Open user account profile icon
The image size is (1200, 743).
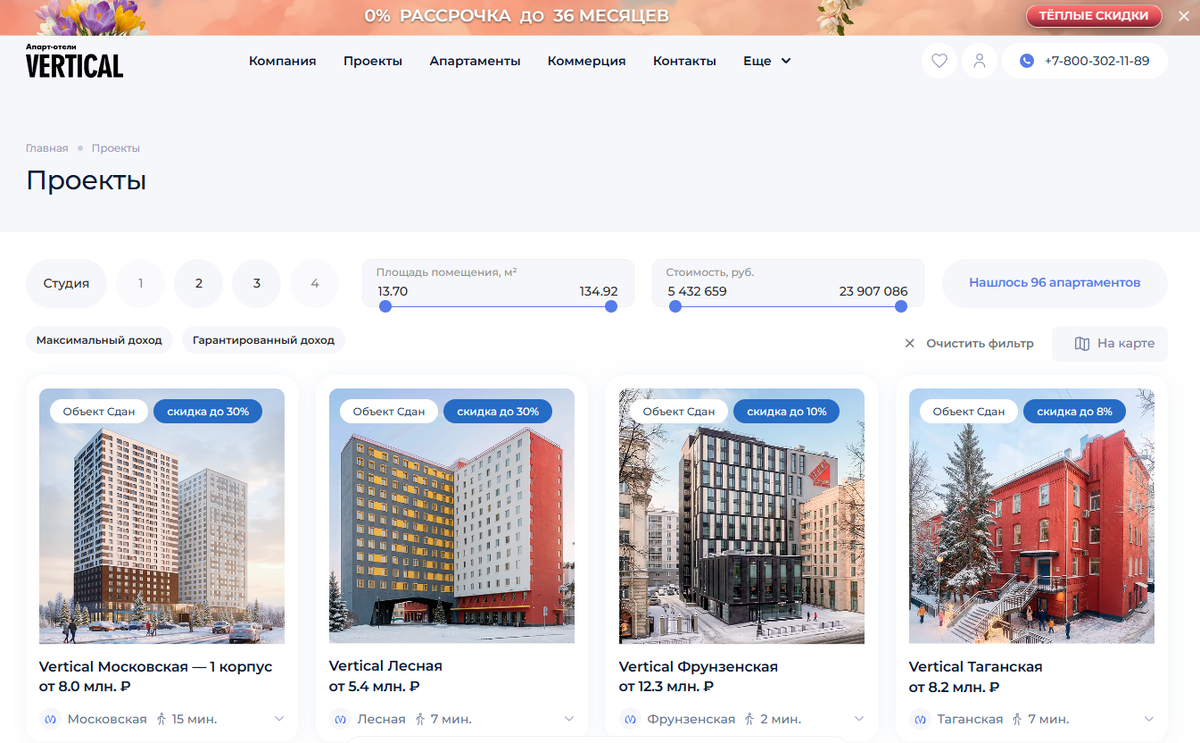coord(979,61)
